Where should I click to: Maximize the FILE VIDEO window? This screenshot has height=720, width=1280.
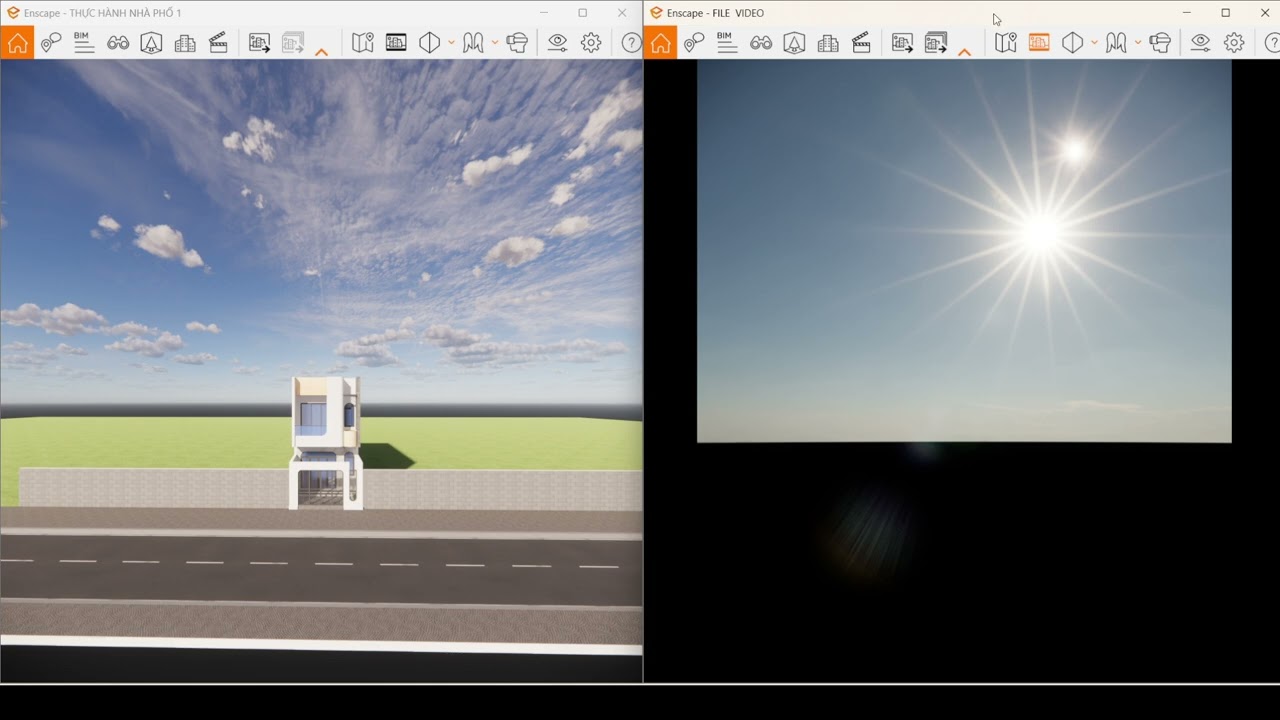(1225, 13)
